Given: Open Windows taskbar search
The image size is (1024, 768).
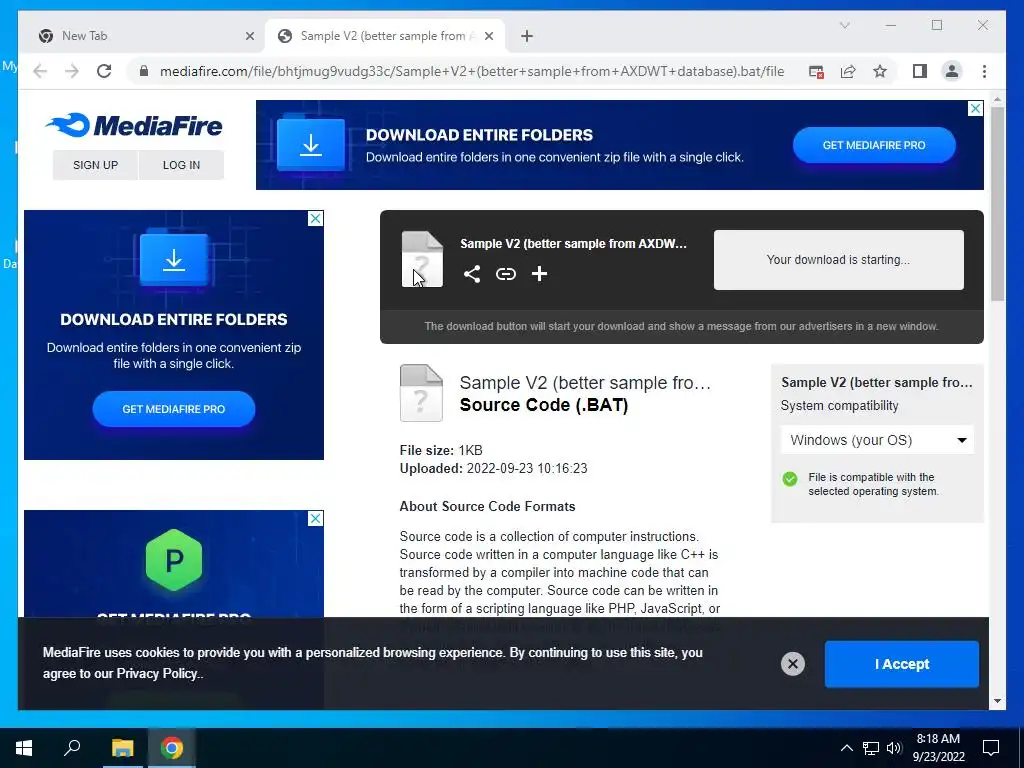Looking at the screenshot, I should [x=72, y=748].
